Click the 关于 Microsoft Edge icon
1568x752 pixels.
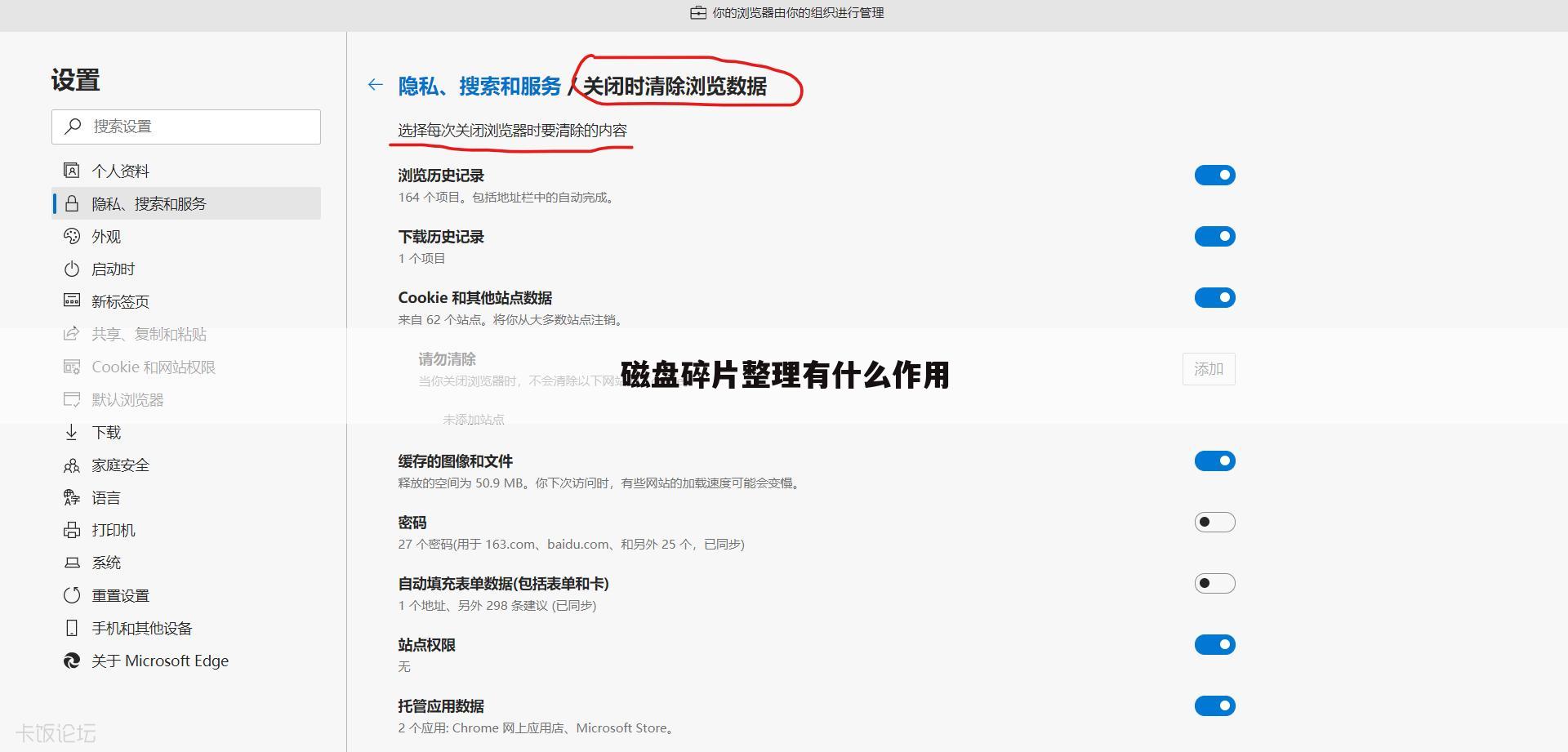(x=73, y=661)
